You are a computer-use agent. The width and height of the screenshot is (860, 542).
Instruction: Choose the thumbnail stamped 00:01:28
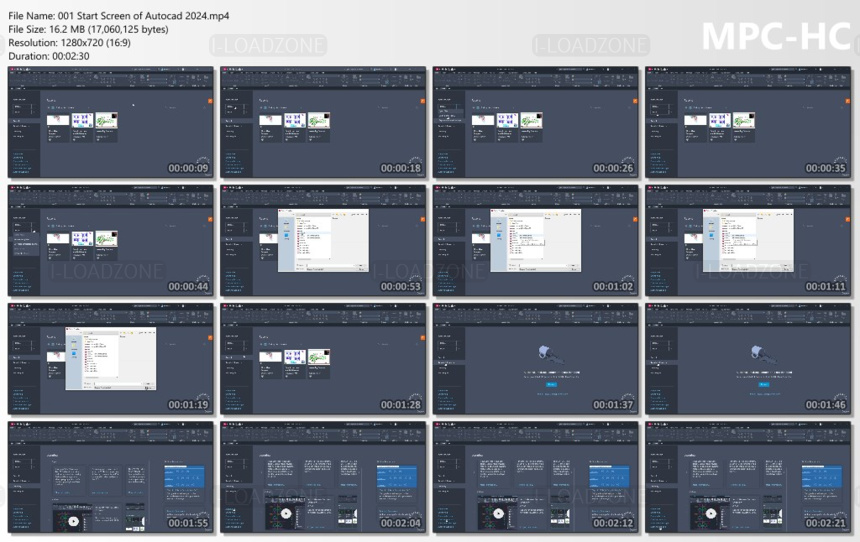323,359
